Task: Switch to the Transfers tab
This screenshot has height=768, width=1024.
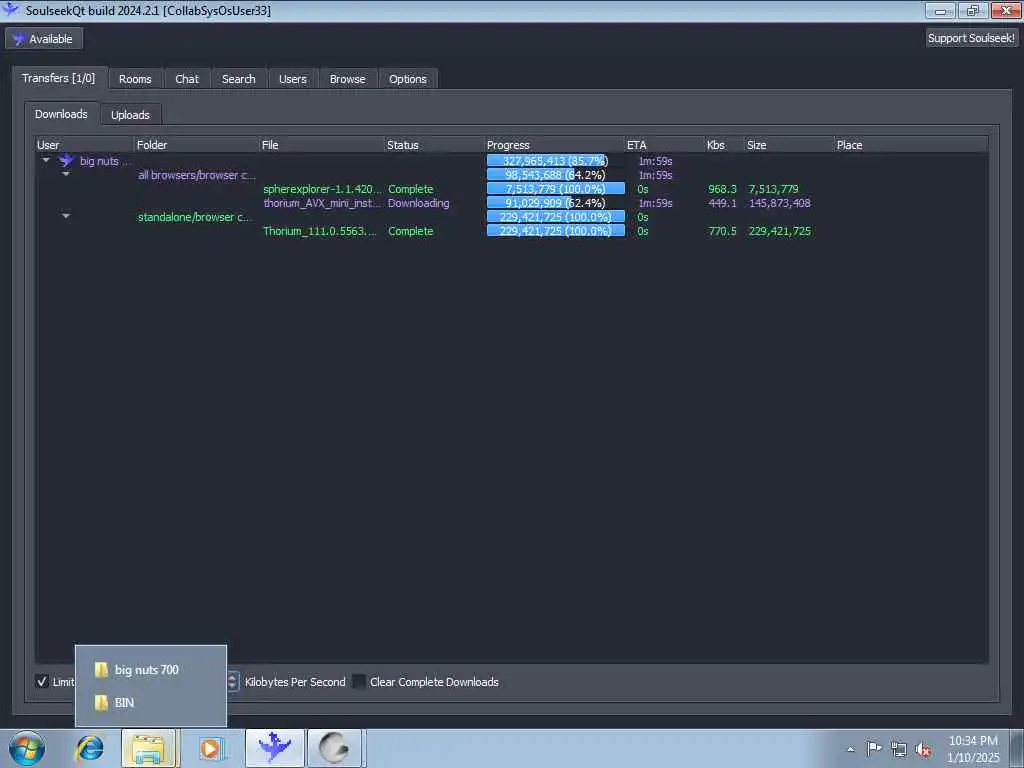Action: pyautogui.click(x=58, y=78)
